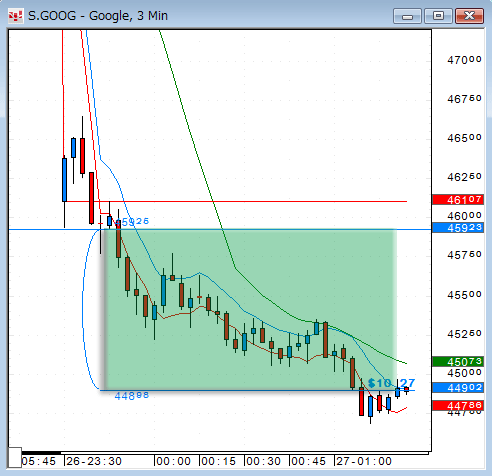Click the $10.27 profit label
Screen dimensions: 492x476
tap(391, 383)
